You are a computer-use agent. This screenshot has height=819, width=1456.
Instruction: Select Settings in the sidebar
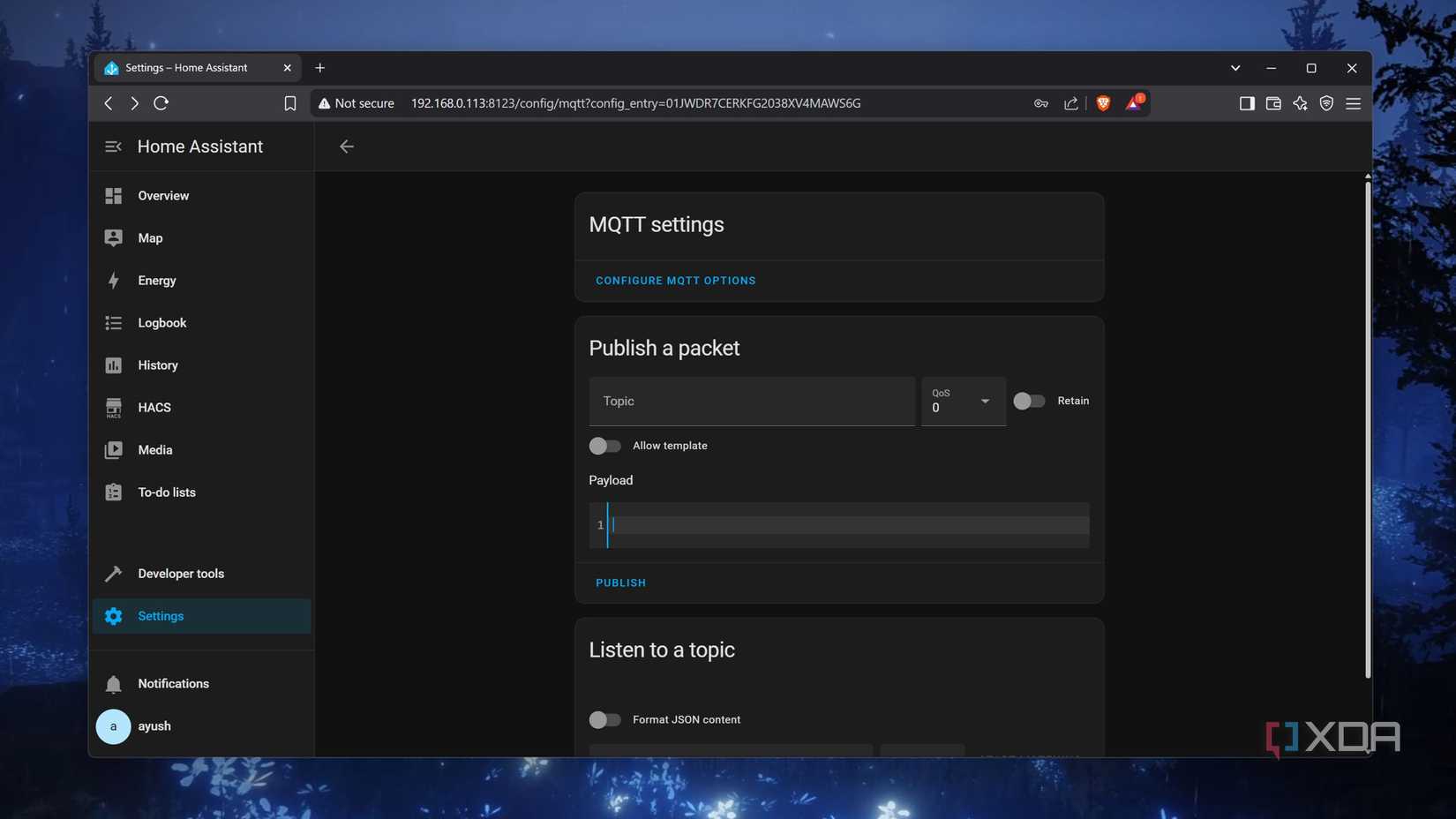[201, 616]
